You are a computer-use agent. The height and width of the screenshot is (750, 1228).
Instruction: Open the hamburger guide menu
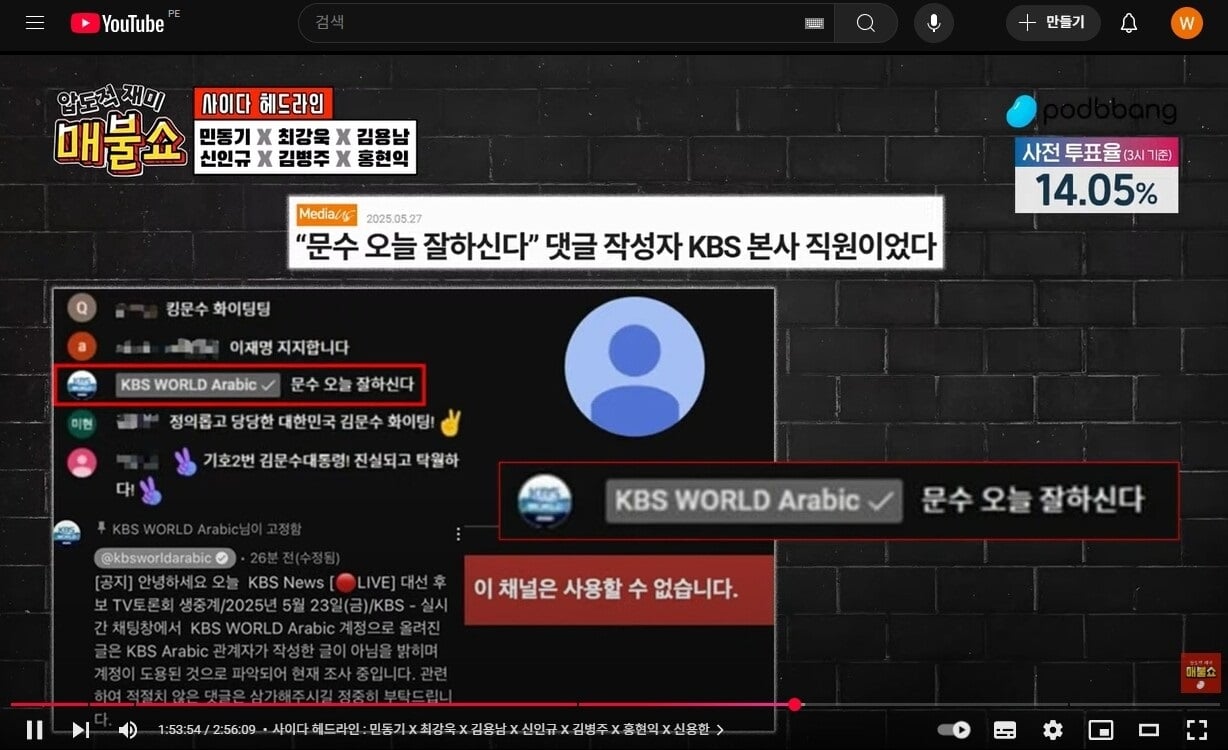35,23
